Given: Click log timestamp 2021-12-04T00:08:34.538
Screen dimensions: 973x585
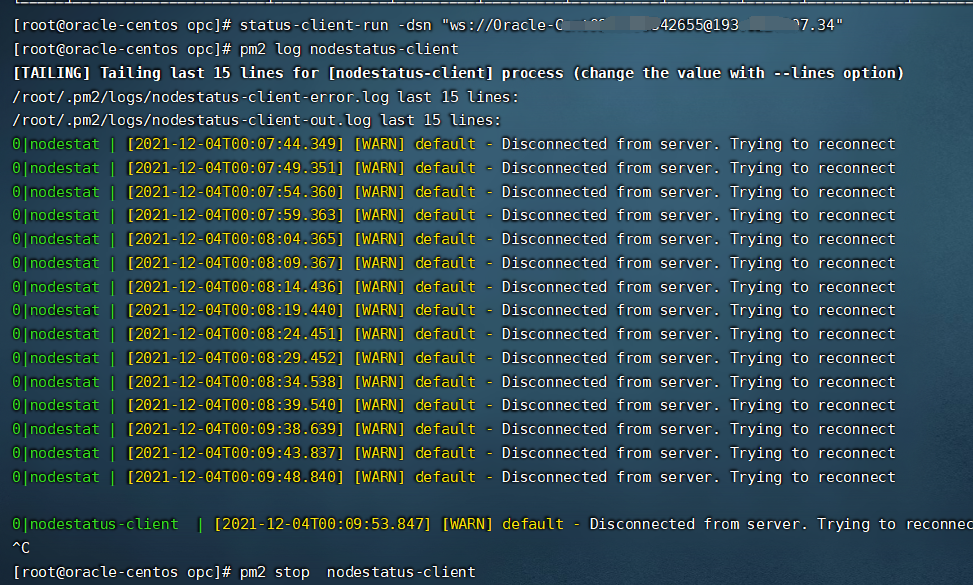Looking at the screenshot, I should 235,382.
